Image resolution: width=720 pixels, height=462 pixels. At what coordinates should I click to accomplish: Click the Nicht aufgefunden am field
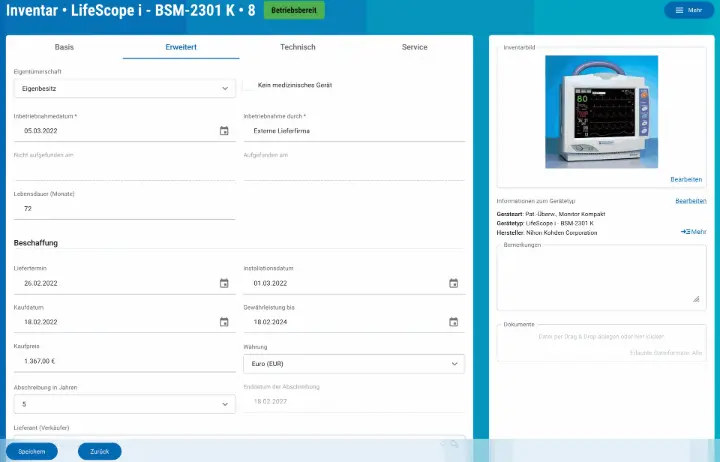coord(124,170)
